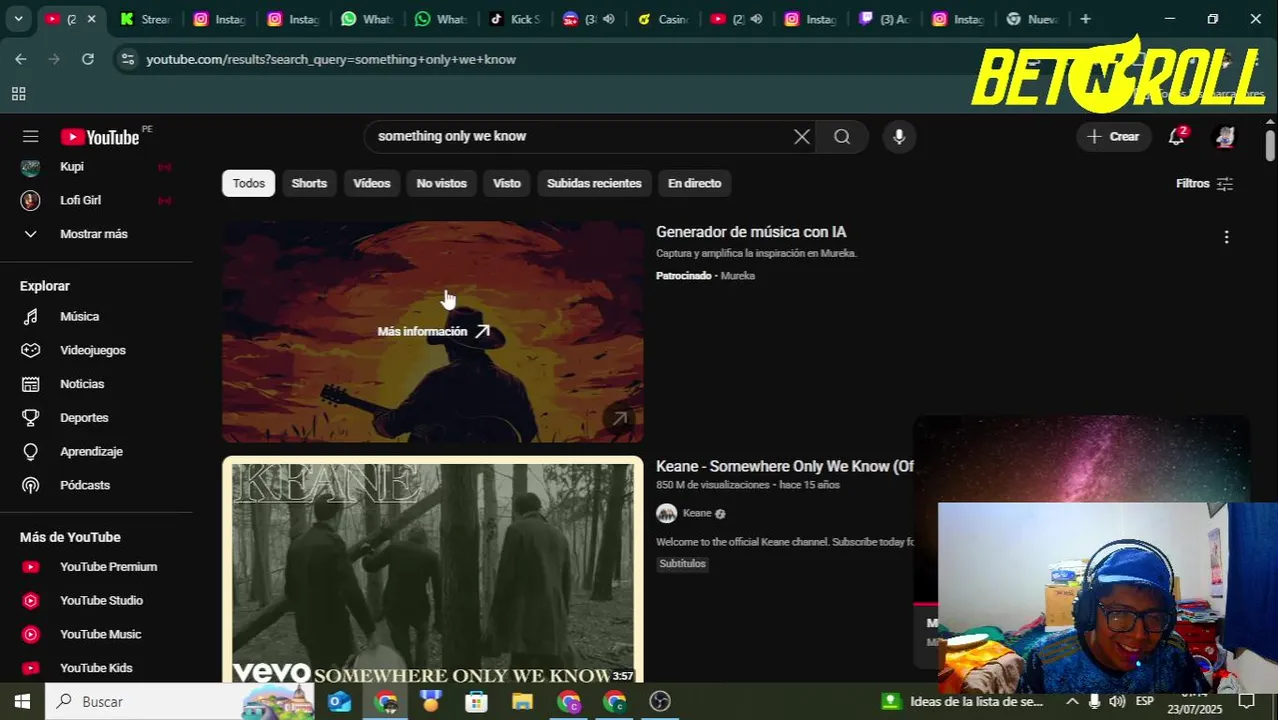1278x720 pixels.
Task: Open the account avatar menu
Action: point(1225,137)
